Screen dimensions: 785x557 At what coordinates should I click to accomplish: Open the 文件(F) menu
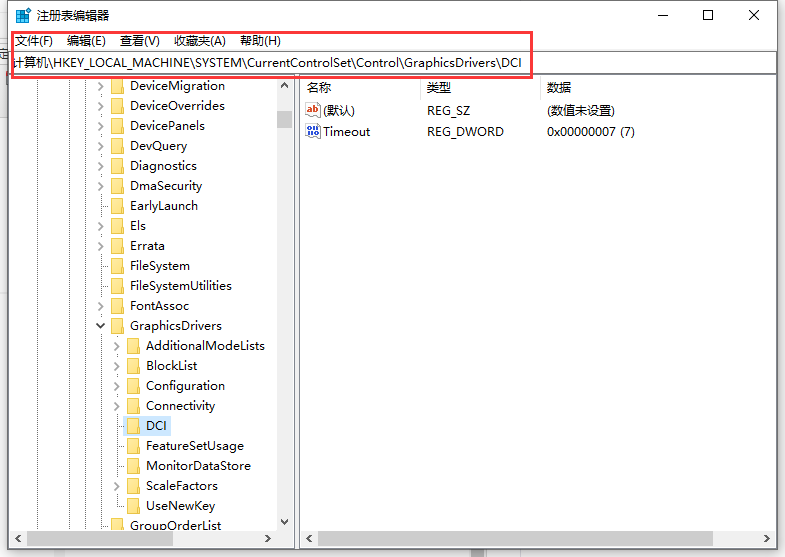pos(34,41)
